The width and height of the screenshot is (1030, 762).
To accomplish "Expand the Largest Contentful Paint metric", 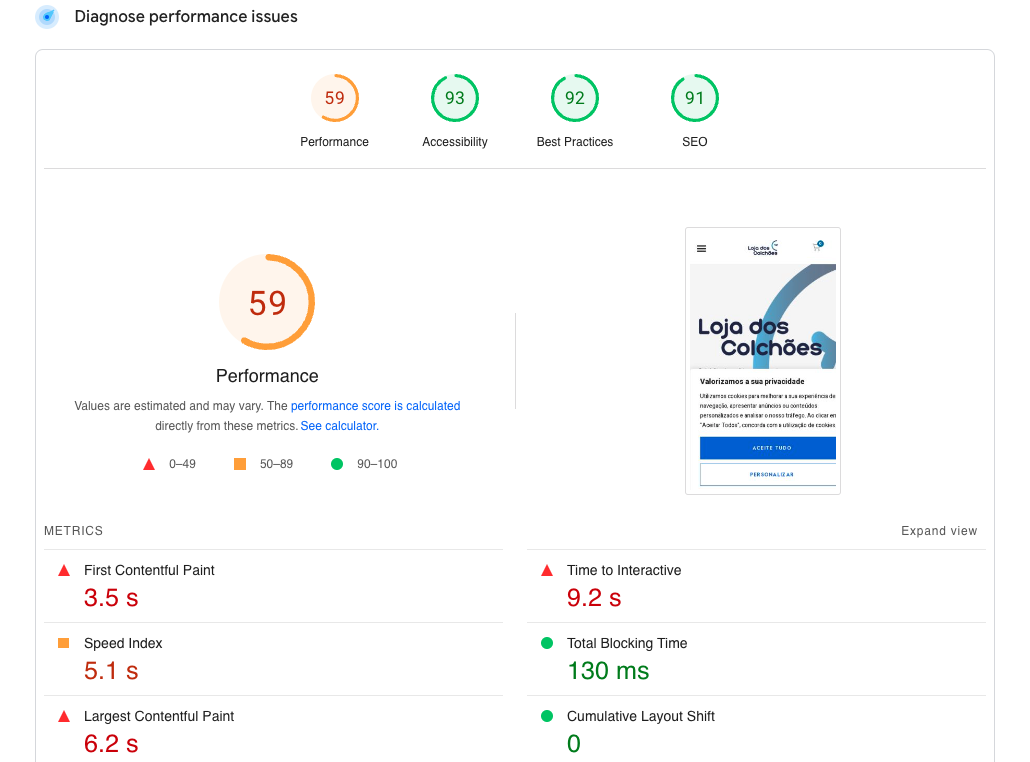I will click(x=159, y=716).
